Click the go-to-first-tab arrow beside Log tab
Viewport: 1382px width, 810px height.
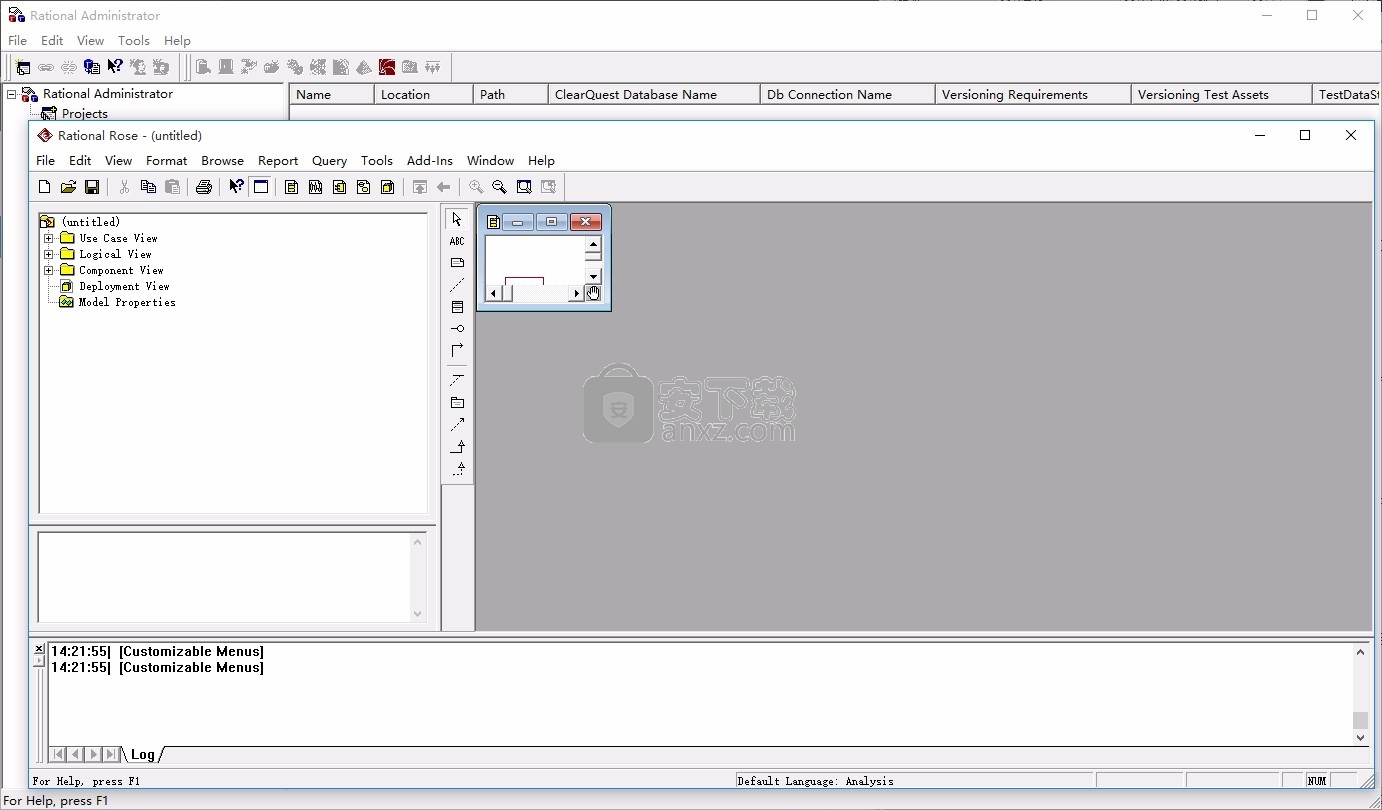click(x=58, y=754)
